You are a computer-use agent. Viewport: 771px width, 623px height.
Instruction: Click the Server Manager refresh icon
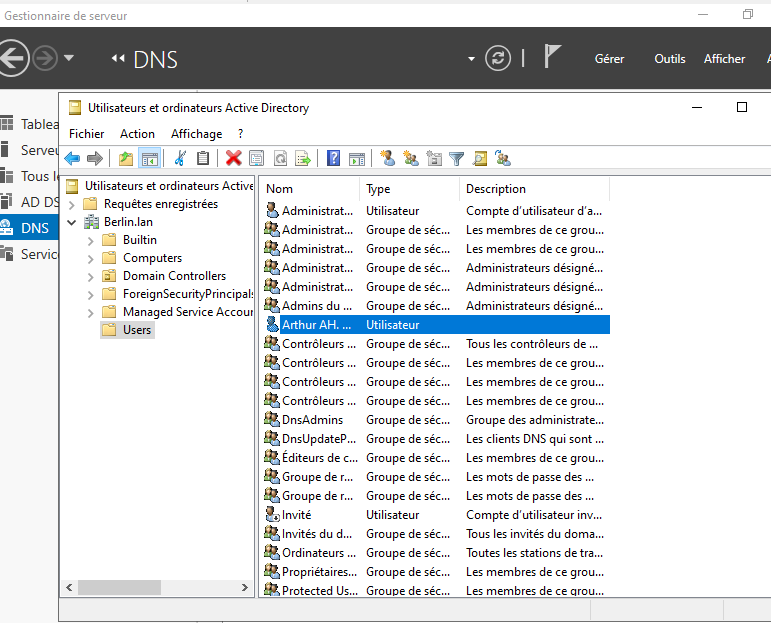498,59
